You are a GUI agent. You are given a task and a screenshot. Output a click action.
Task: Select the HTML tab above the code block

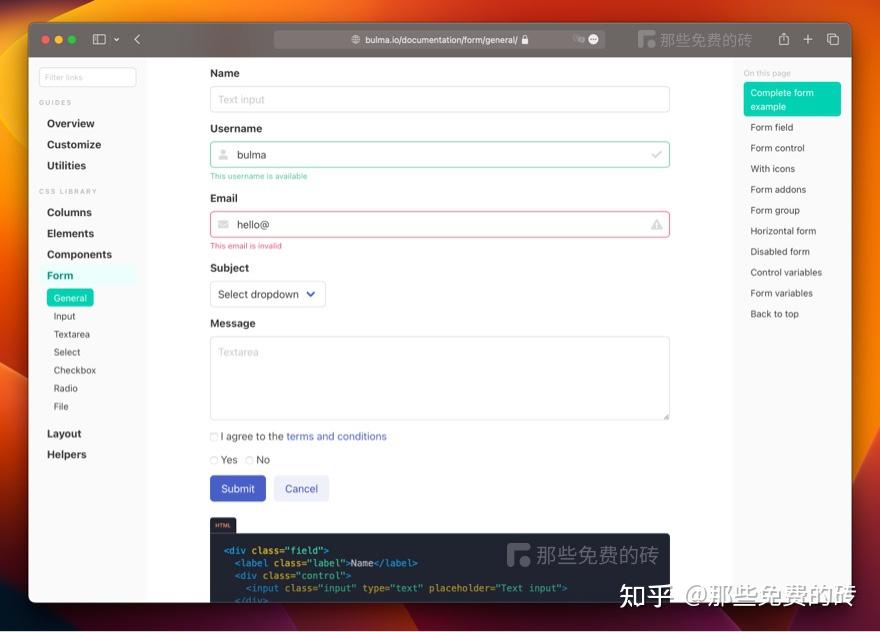(x=222, y=524)
